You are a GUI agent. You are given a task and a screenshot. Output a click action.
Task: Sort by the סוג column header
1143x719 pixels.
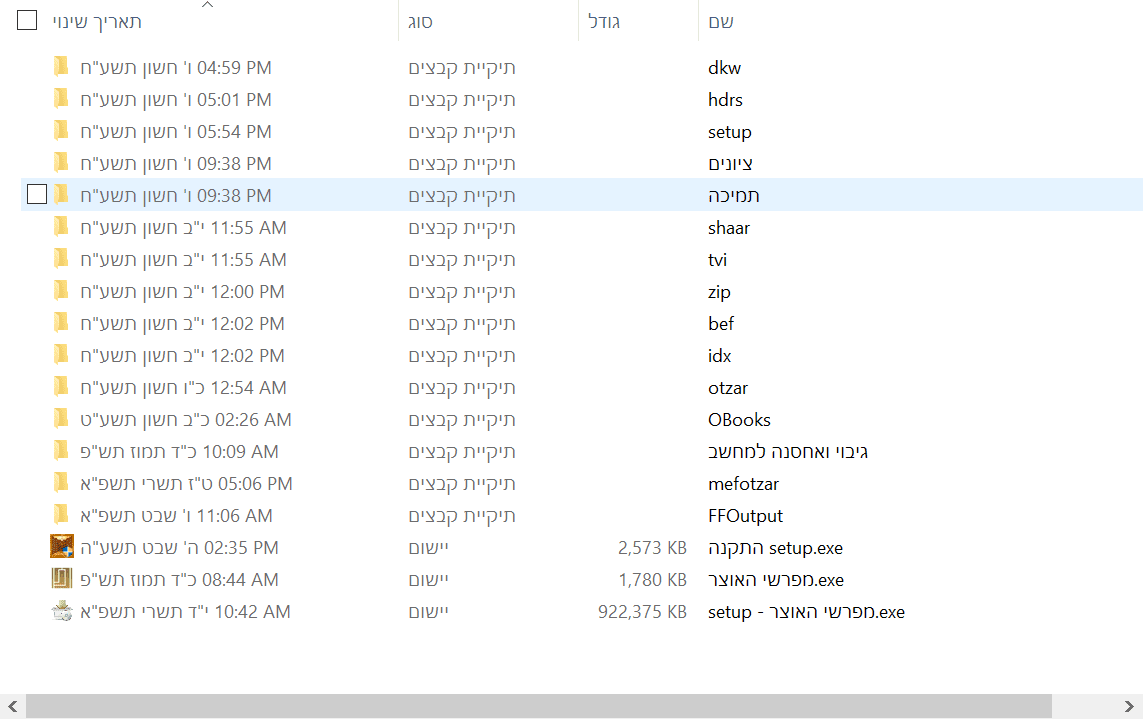(421, 22)
